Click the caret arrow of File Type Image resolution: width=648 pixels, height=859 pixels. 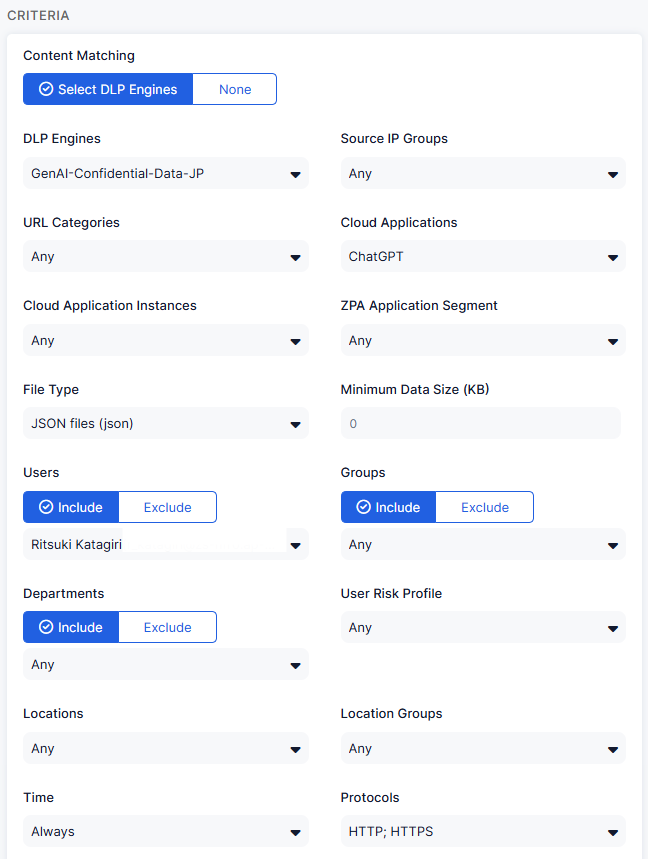295,425
